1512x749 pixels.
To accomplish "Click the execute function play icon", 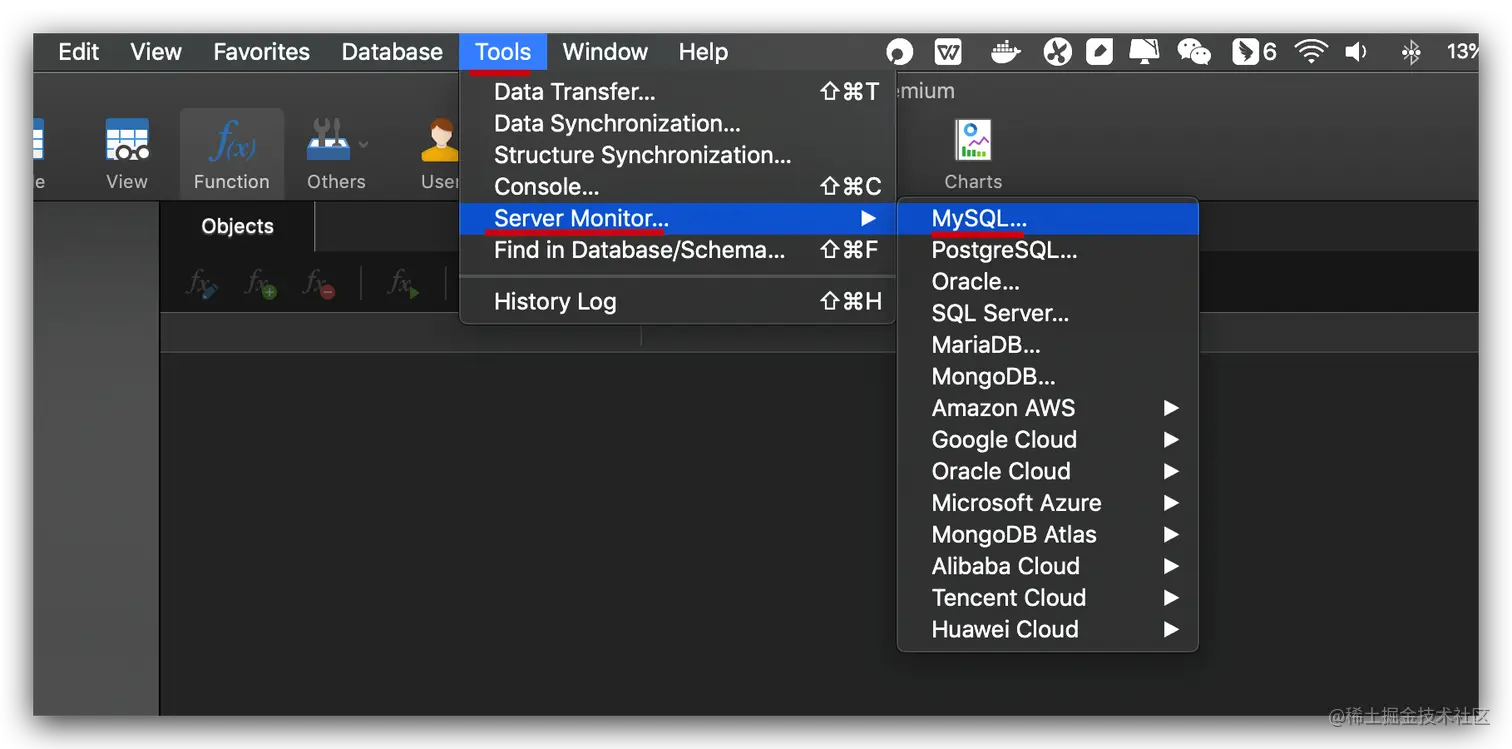I will coord(404,284).
